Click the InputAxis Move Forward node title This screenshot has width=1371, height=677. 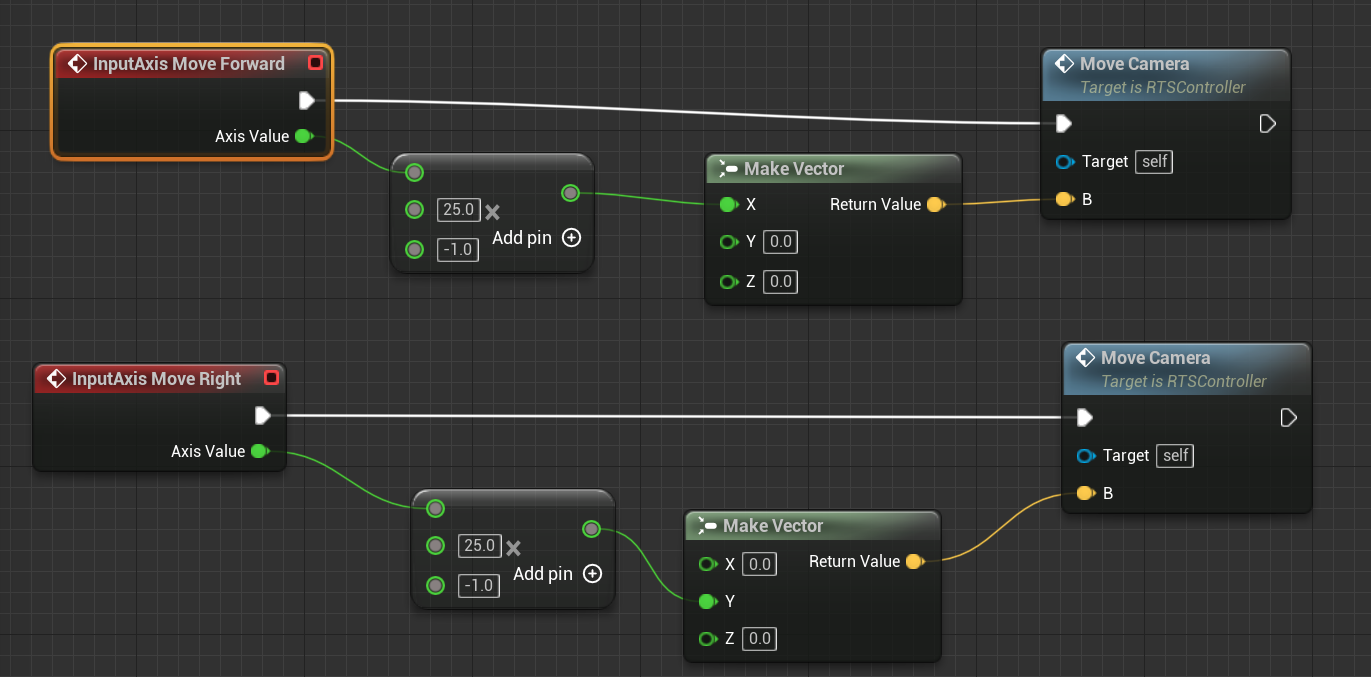click(189, 64)
